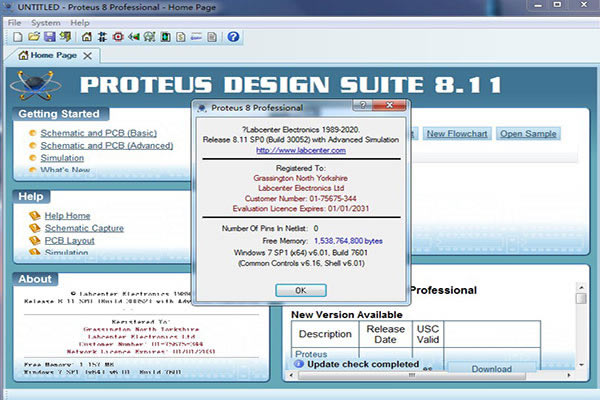
Task: Click the 'USC Valid' table header
Action: coord(428,334)
